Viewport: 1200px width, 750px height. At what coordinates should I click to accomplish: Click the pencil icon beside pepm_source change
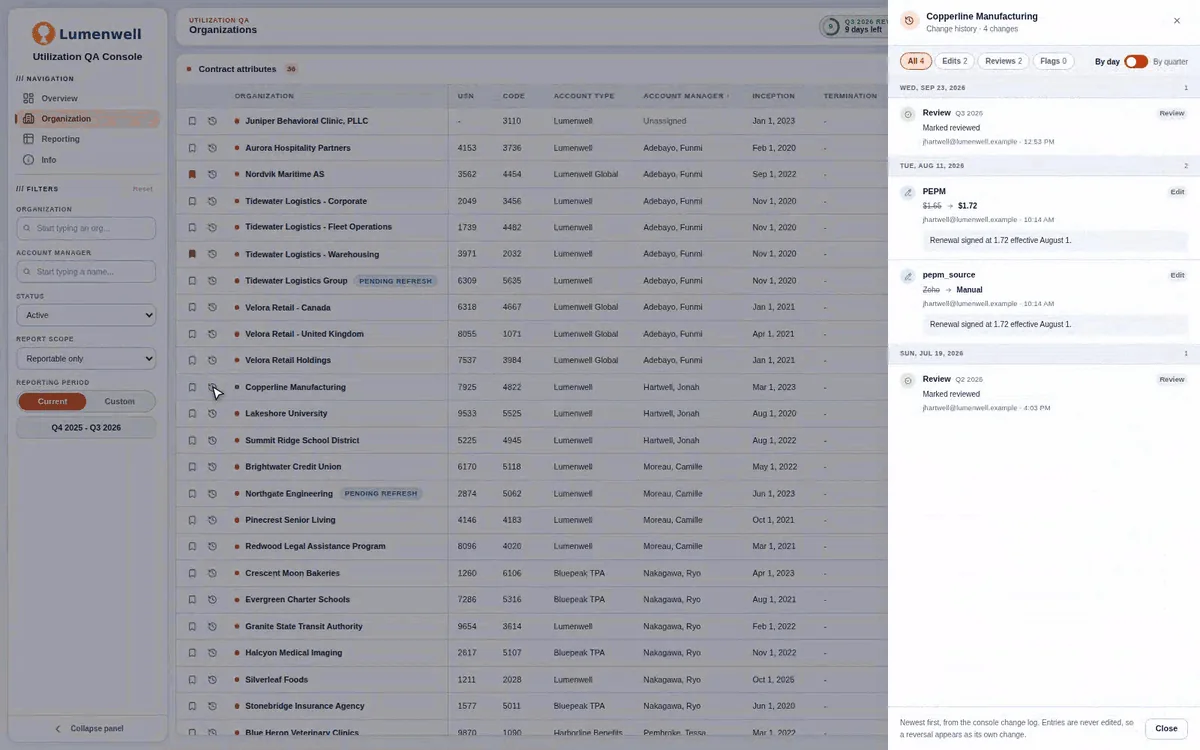pos(908,276)
